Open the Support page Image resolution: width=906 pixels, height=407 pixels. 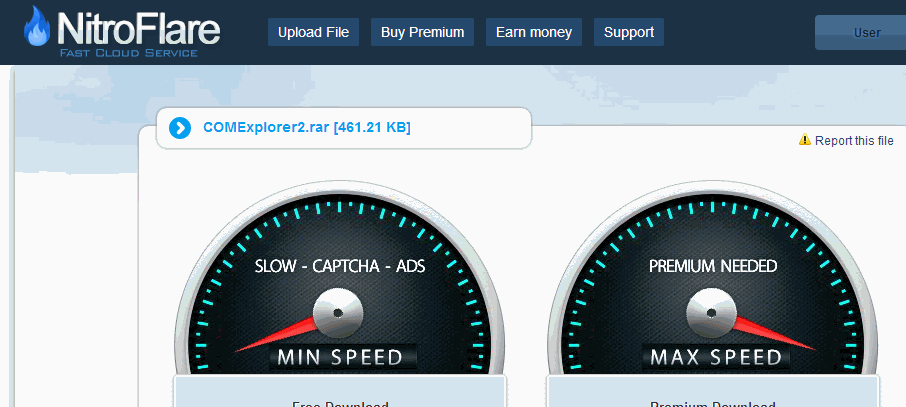click(x=629, y=32)
